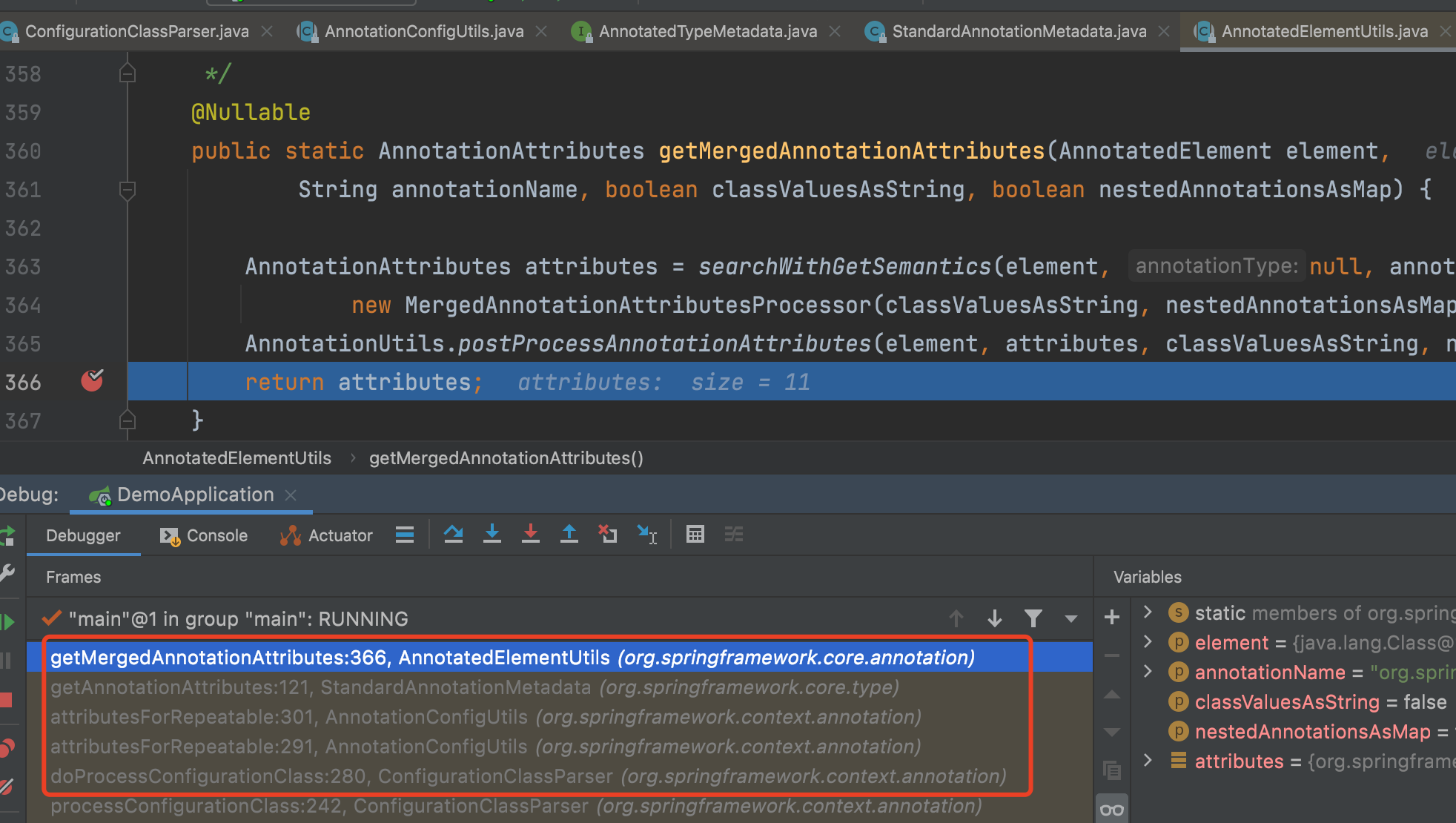Click the red Force Step Into icon
The image size is (1456, 823).
click(530, 535)
